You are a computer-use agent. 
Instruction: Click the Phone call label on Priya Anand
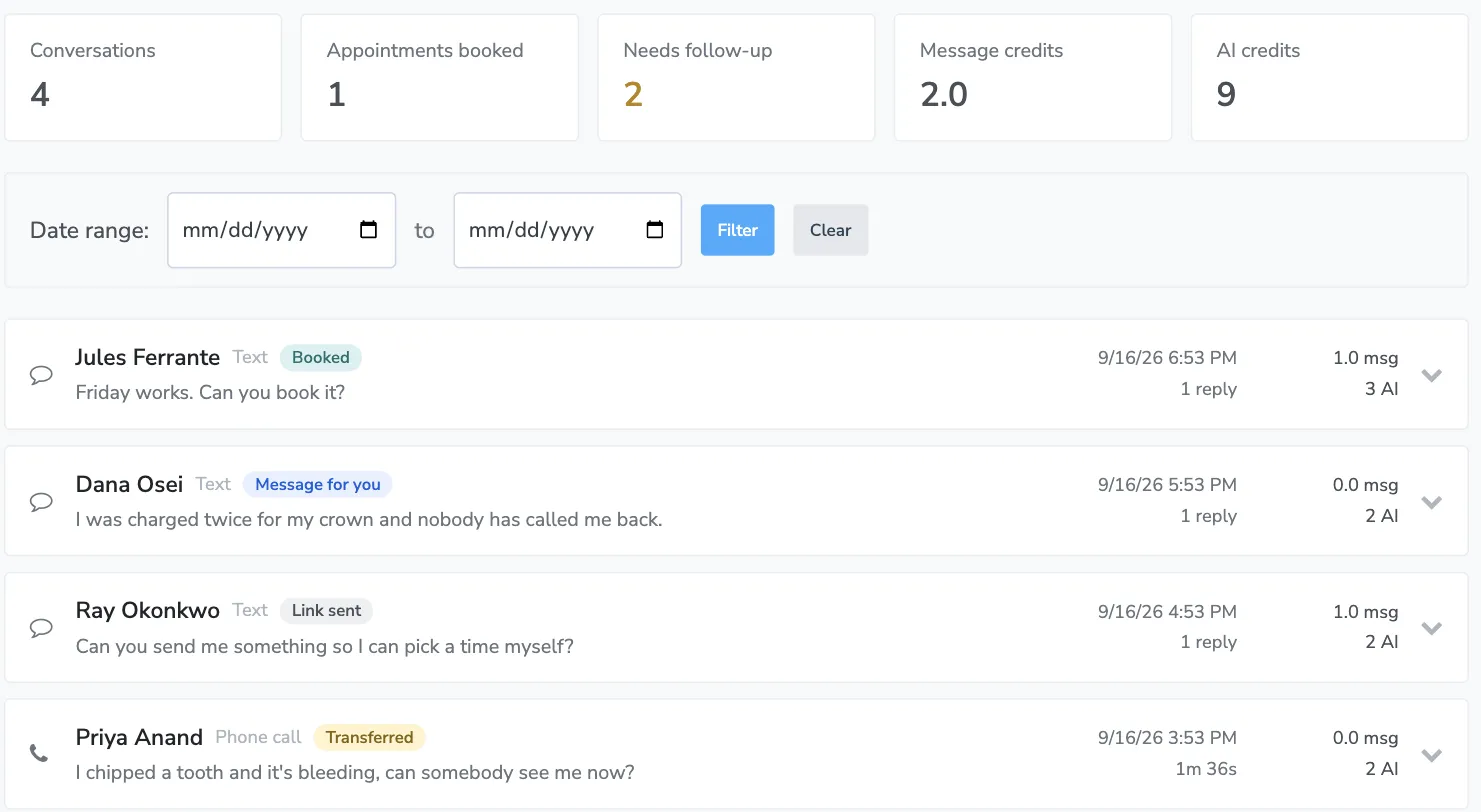tap(258, 737)
